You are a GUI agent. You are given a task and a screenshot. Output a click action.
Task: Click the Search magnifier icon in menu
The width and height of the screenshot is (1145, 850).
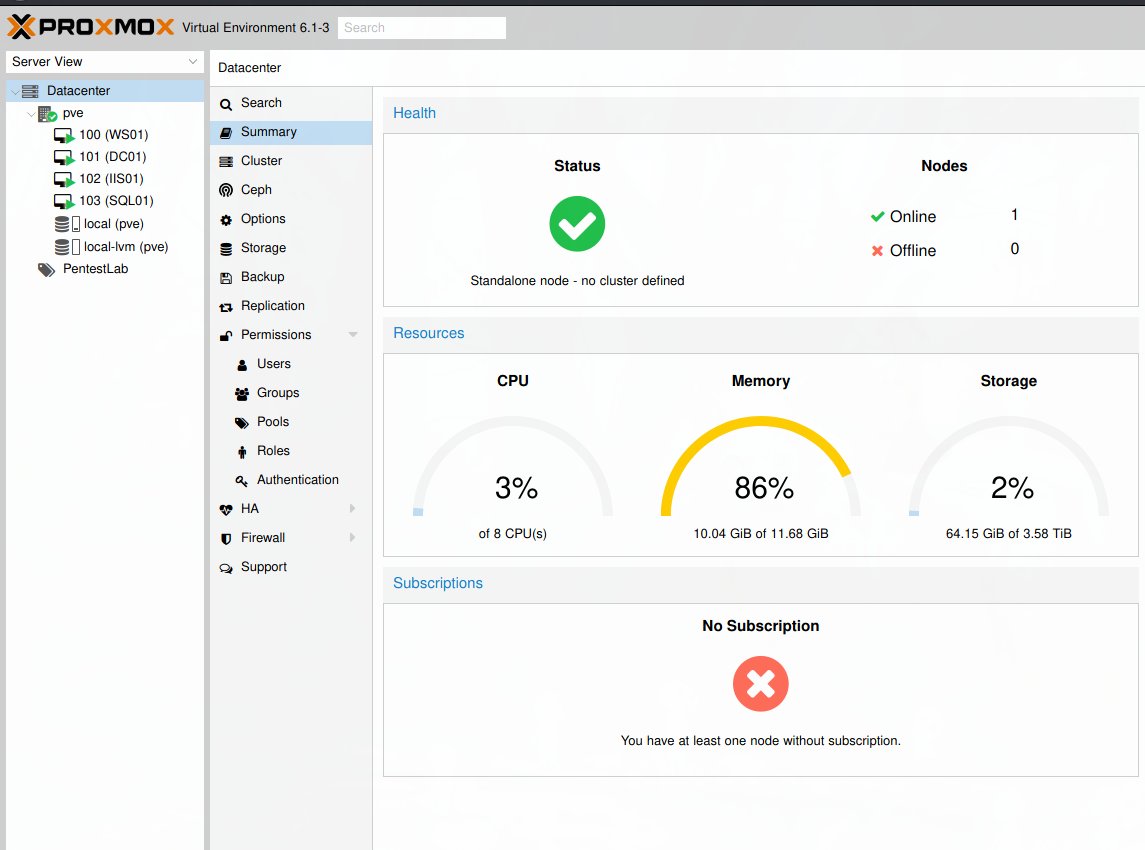226,104
